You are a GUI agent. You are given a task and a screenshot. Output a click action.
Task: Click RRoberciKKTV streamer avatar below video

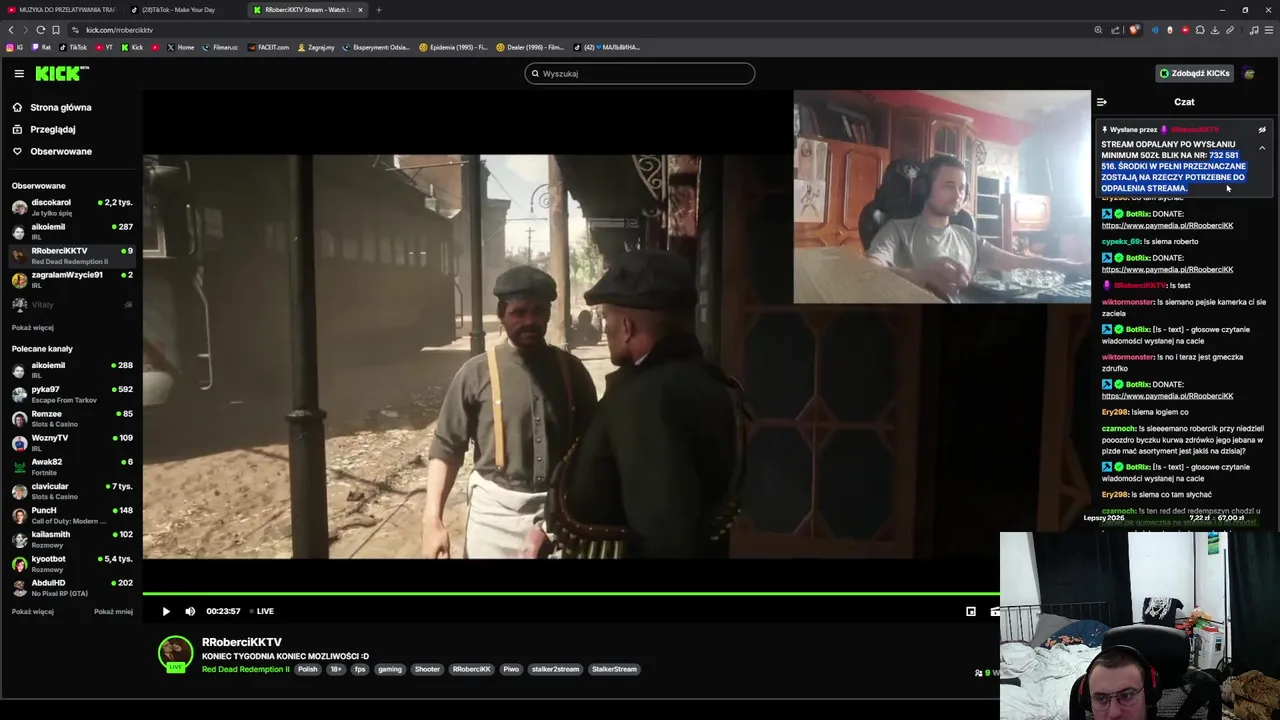click(x=175, y=653)
